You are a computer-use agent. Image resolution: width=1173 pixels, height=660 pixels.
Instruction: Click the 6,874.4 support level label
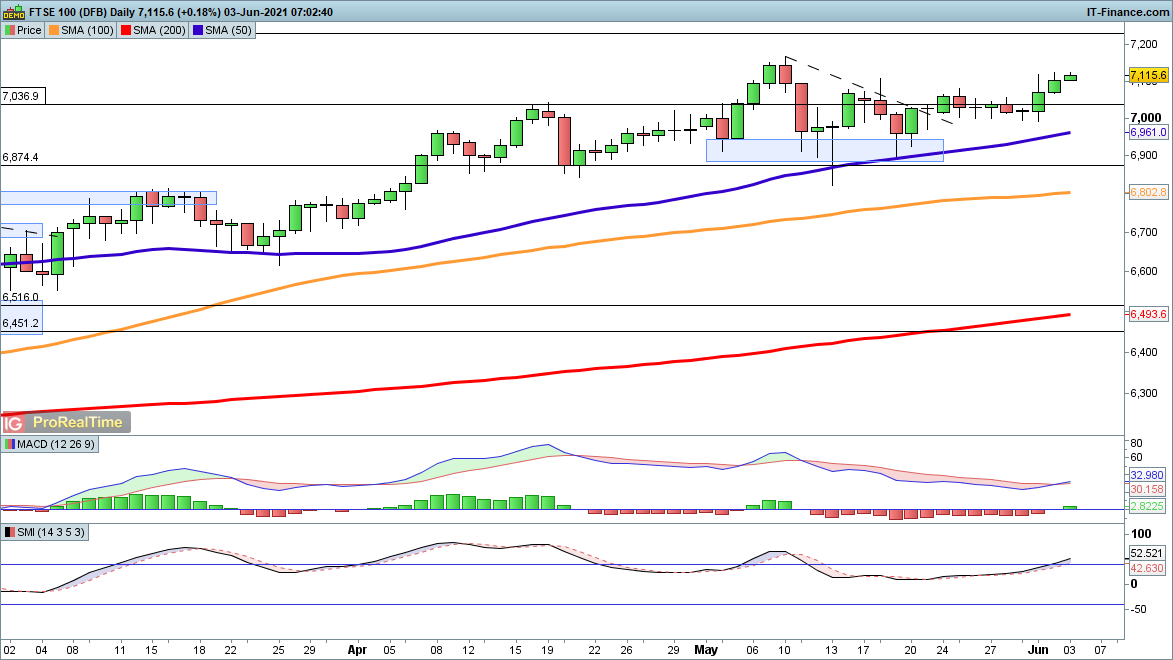point(21,157)
